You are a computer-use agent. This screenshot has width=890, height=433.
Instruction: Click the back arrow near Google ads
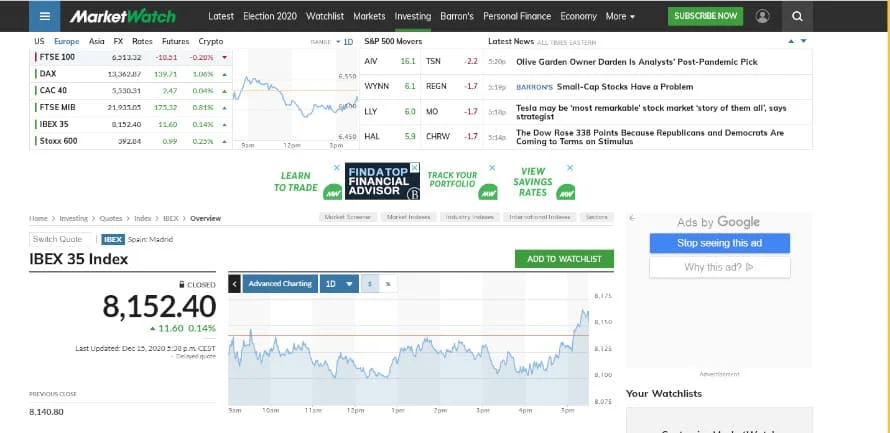click(632, 218)
